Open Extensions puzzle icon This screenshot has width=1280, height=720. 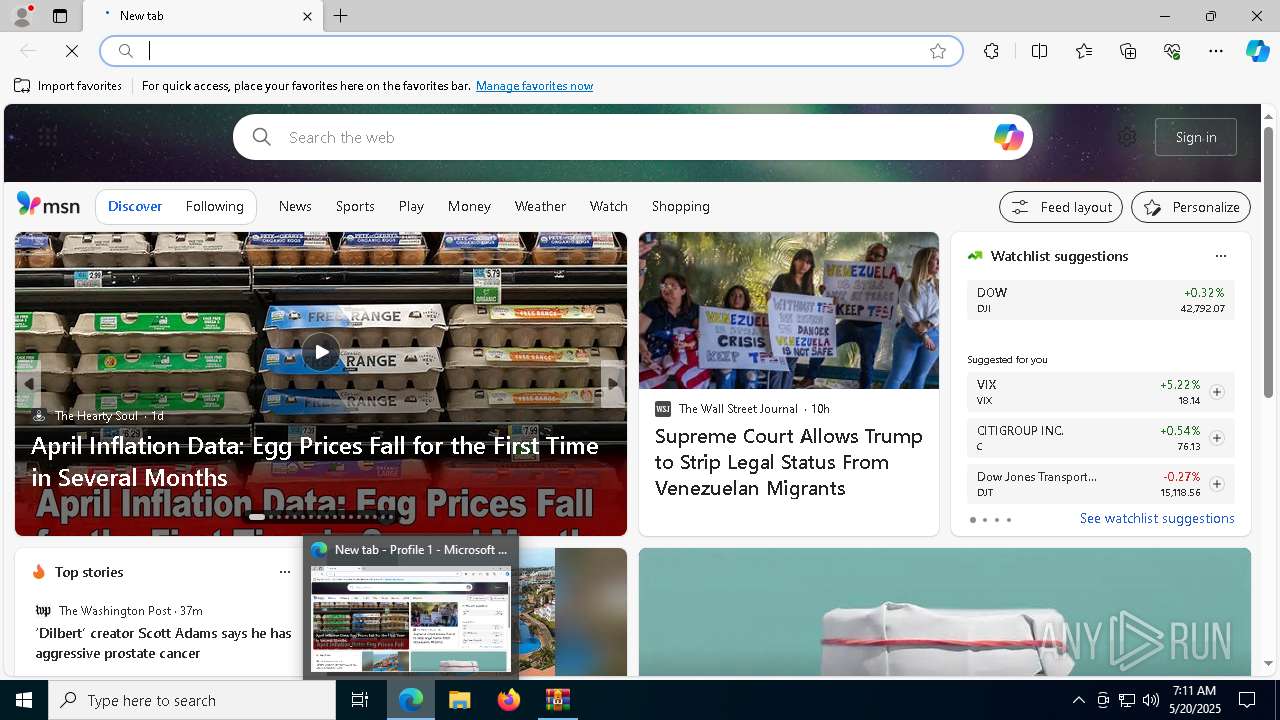pyautogui.click(x=991, y=51)
